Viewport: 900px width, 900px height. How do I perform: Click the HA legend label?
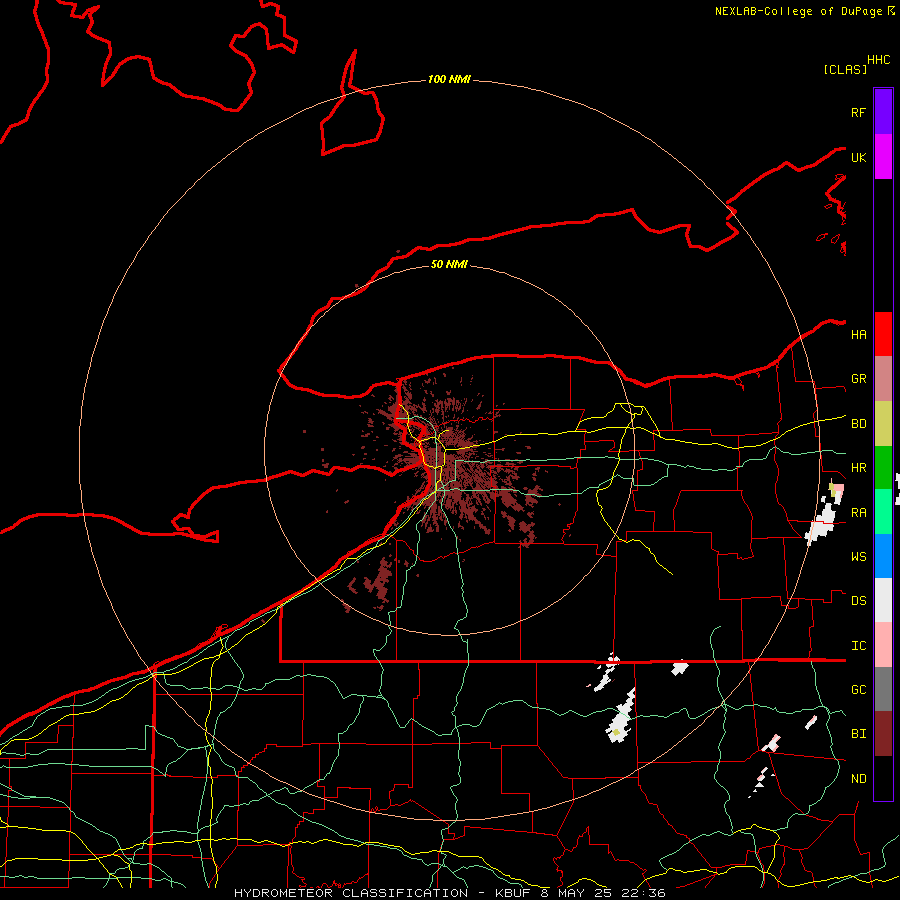click(x=858, y=335)
